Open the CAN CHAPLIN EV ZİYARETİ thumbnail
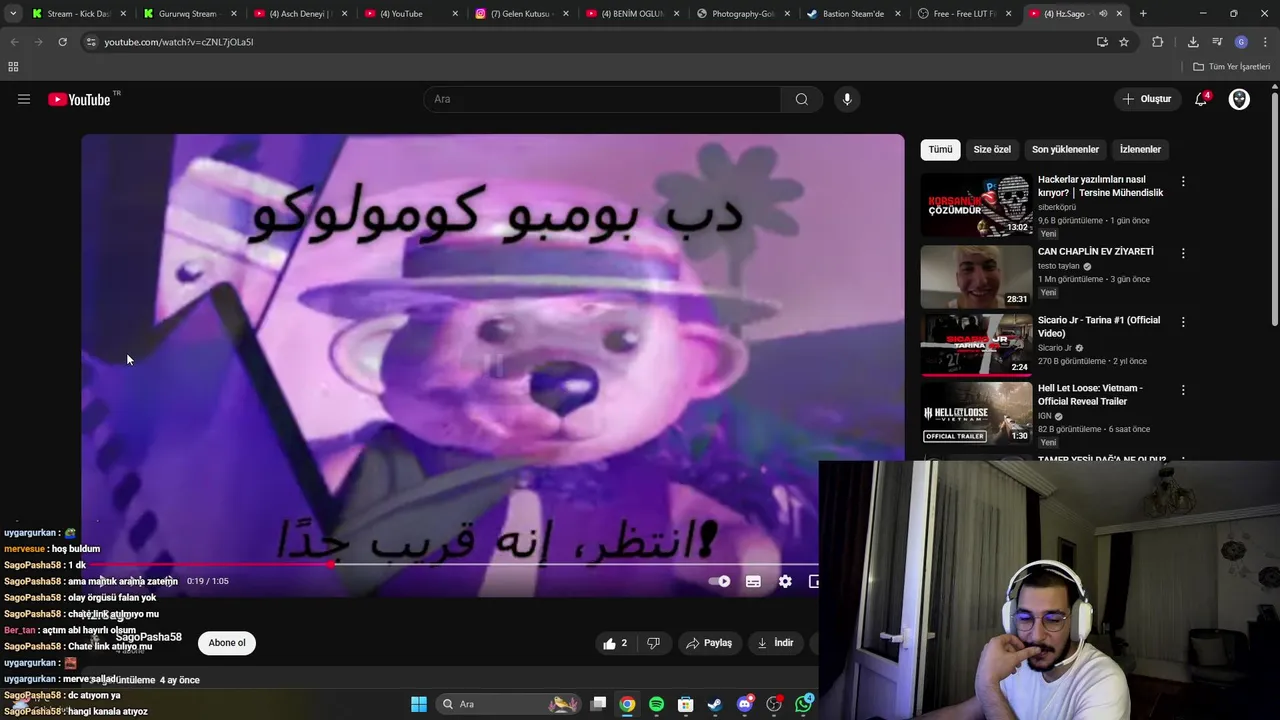 [x=976, y=277]
